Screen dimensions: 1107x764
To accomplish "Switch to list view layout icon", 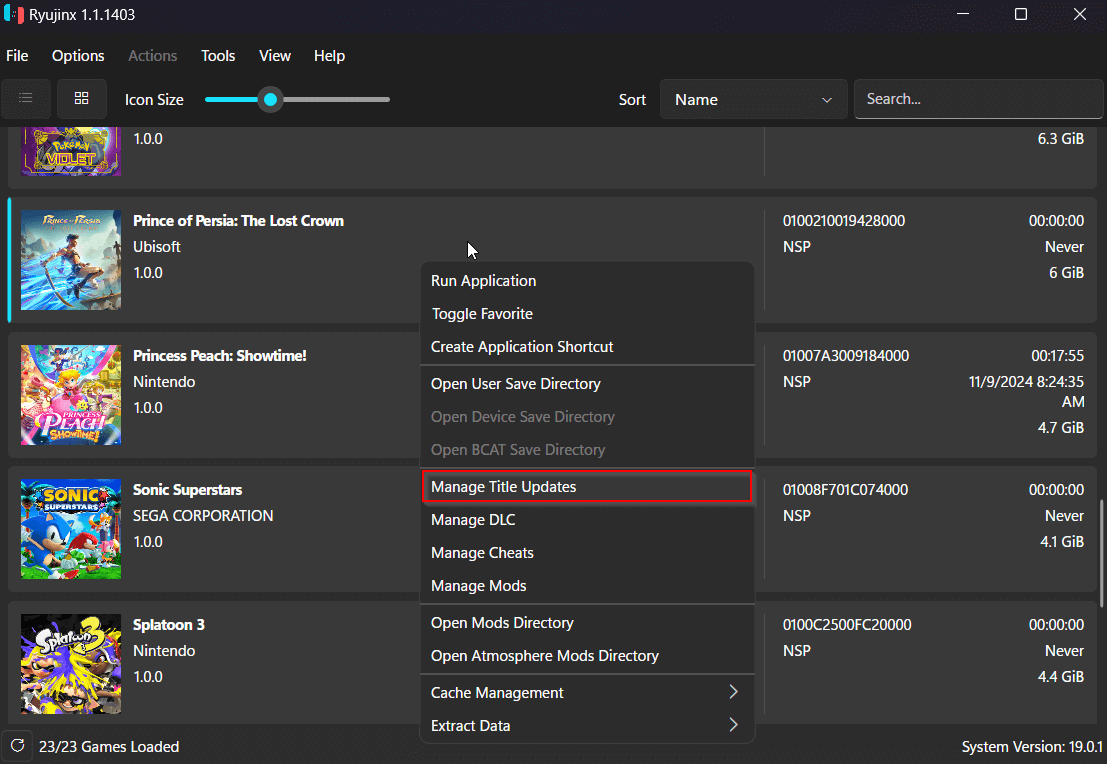I will [25, 99].
